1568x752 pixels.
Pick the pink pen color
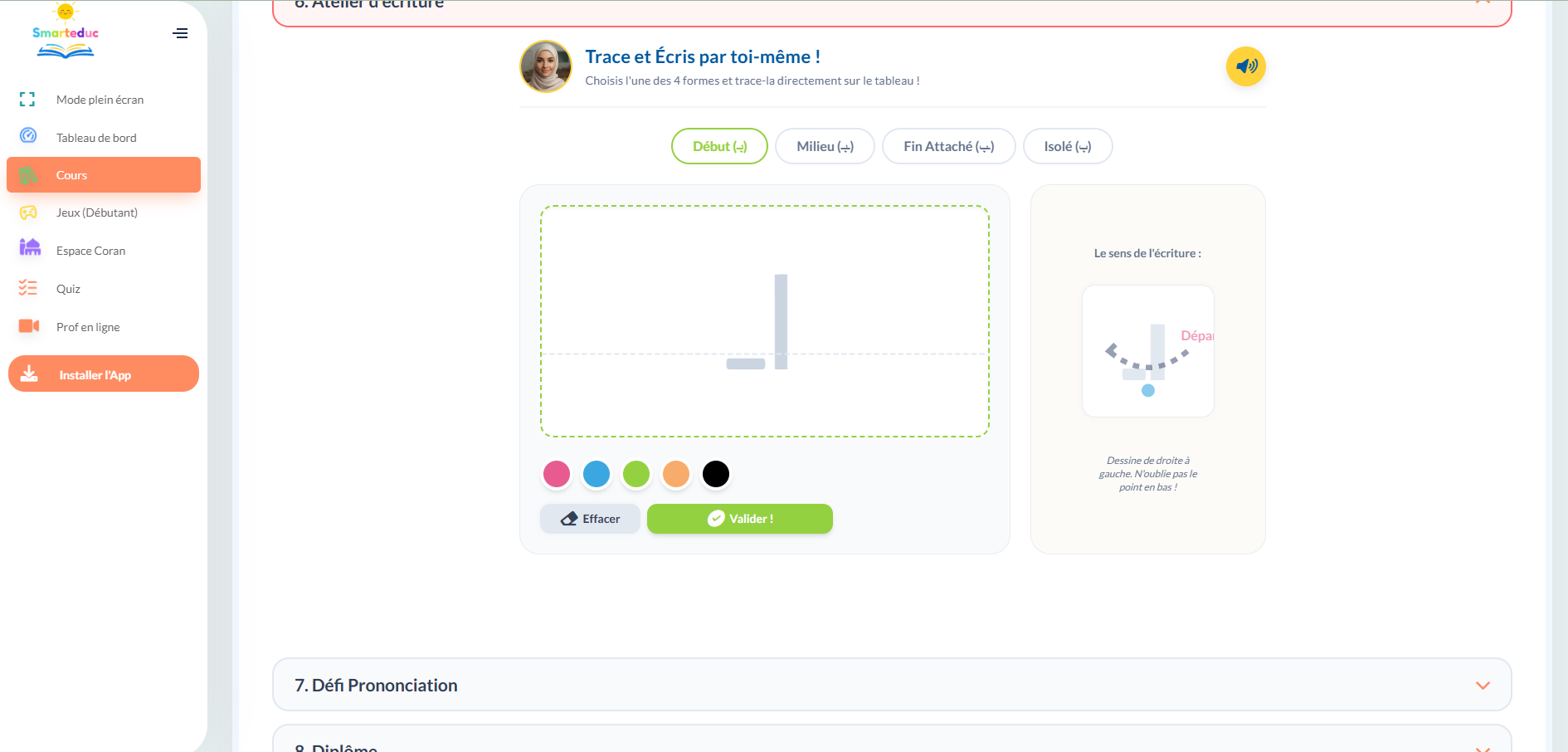(x=557, y=474)
